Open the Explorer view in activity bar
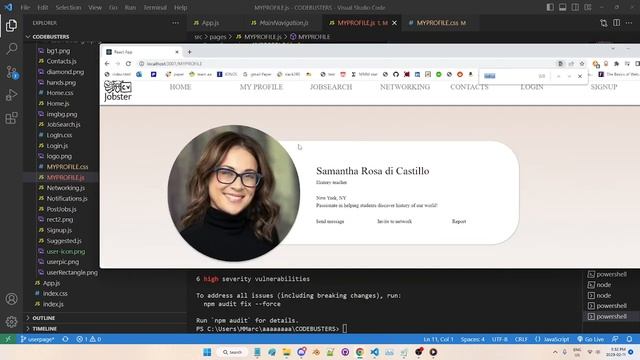This screenshot has width=640, height=360. tap(11, 26)
